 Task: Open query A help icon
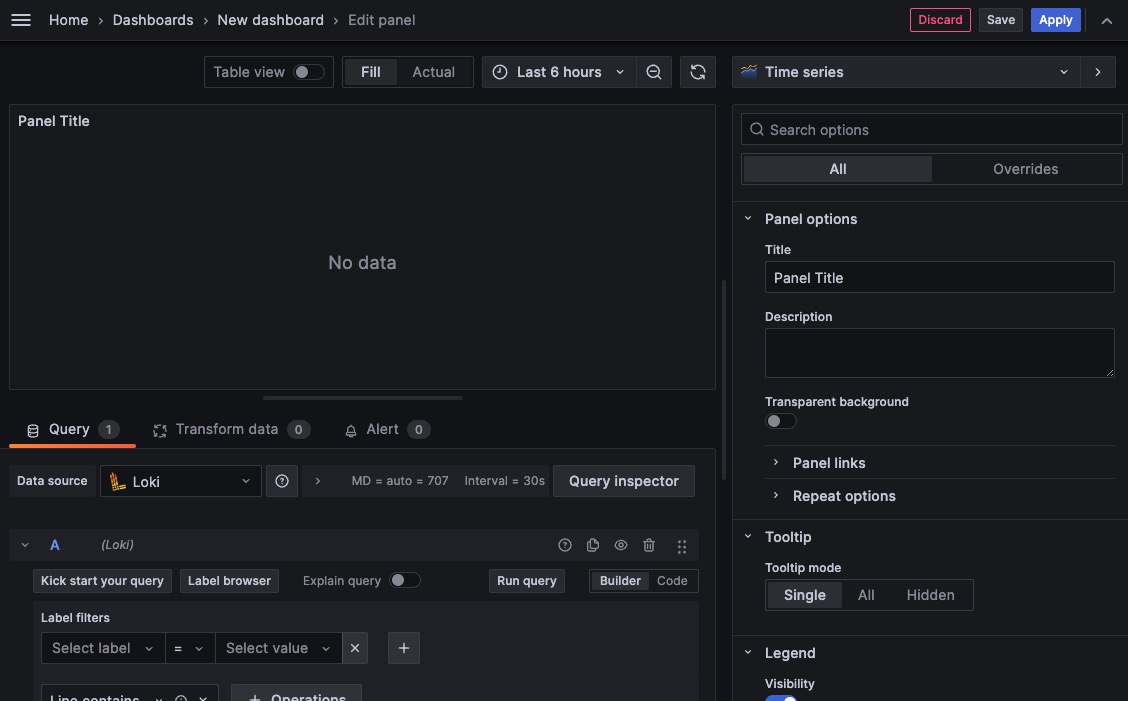[565, 545]
